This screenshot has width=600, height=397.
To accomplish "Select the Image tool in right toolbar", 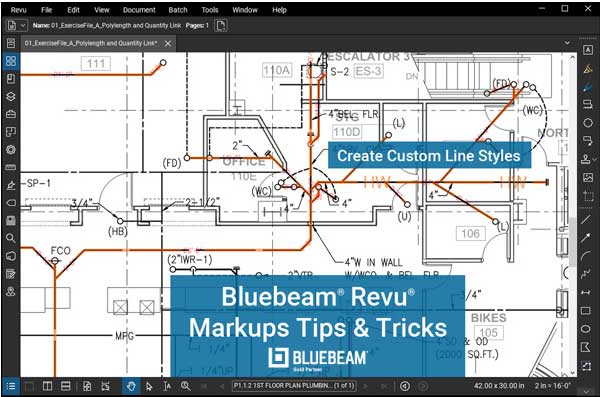I will (x=588, y=177).
